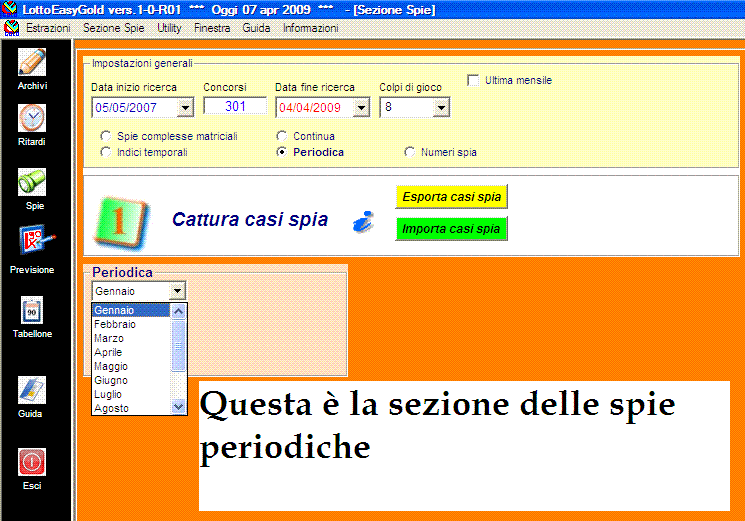Open the Guida menu in menu bar
Image resolution: width=745 pixels, height=521 pixels.
(256, 28)
